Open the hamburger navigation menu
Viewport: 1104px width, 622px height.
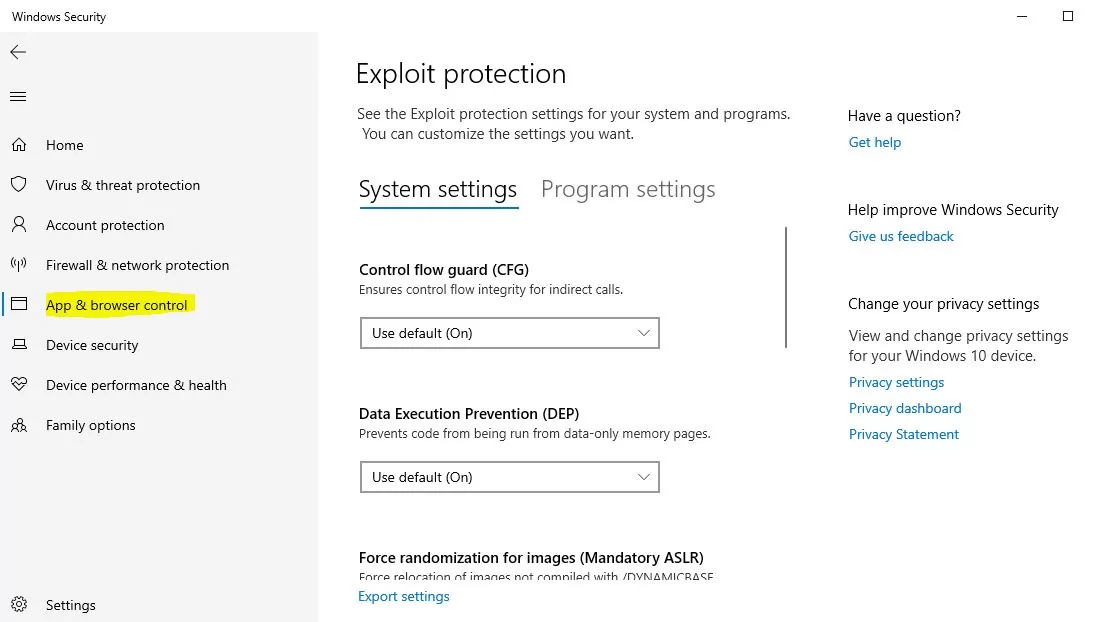18,97
